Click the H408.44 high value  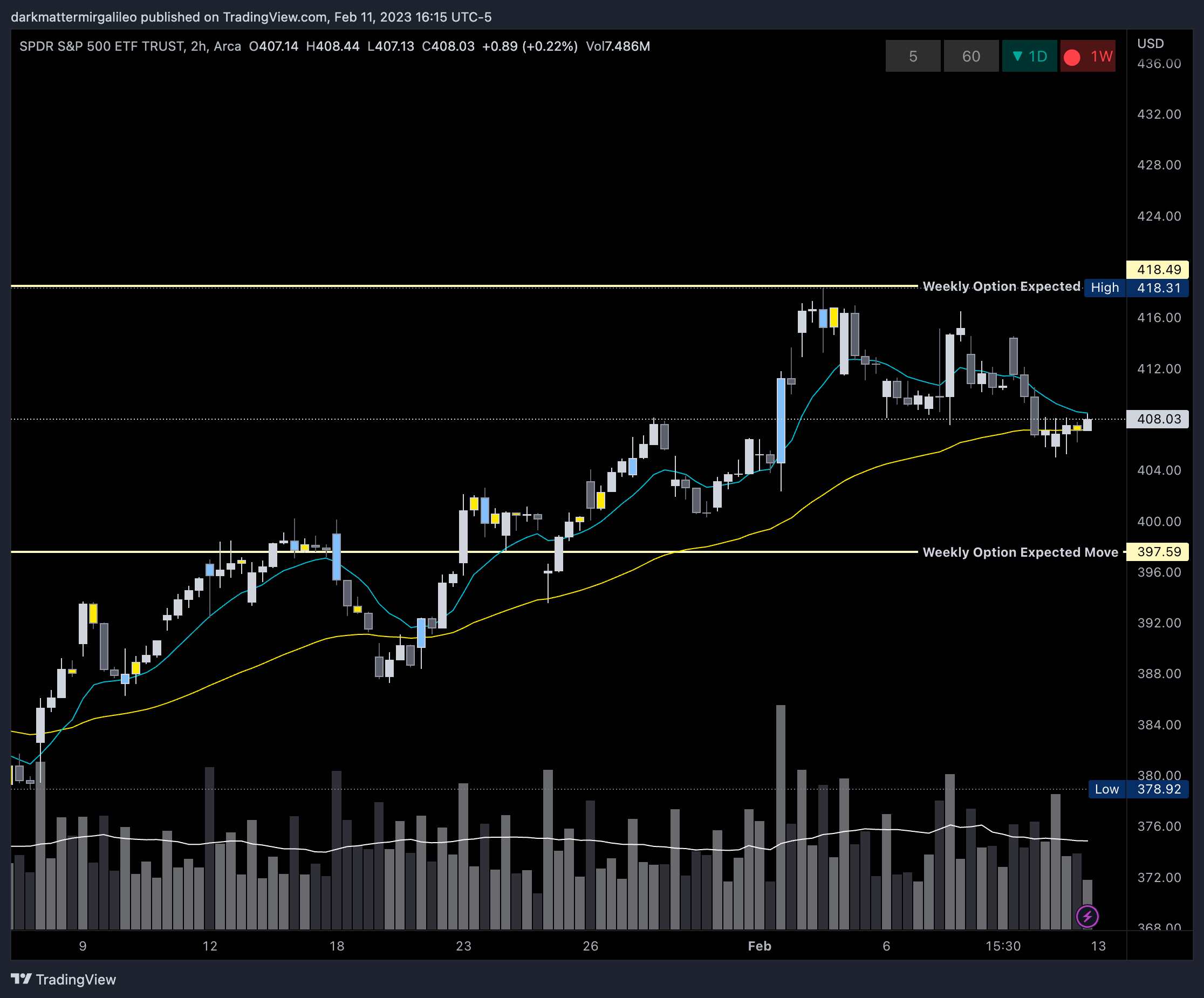(x=333, y=46)
